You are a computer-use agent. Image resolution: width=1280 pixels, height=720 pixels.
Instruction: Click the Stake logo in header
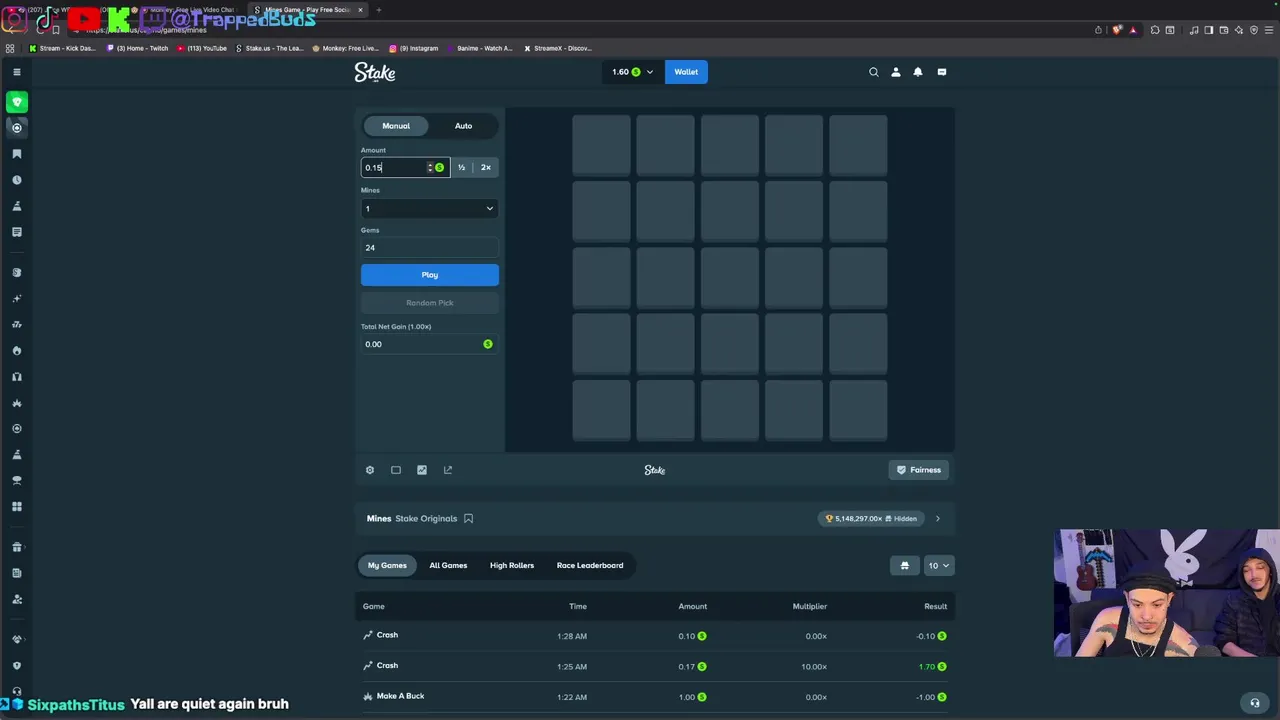coord(375,72)
